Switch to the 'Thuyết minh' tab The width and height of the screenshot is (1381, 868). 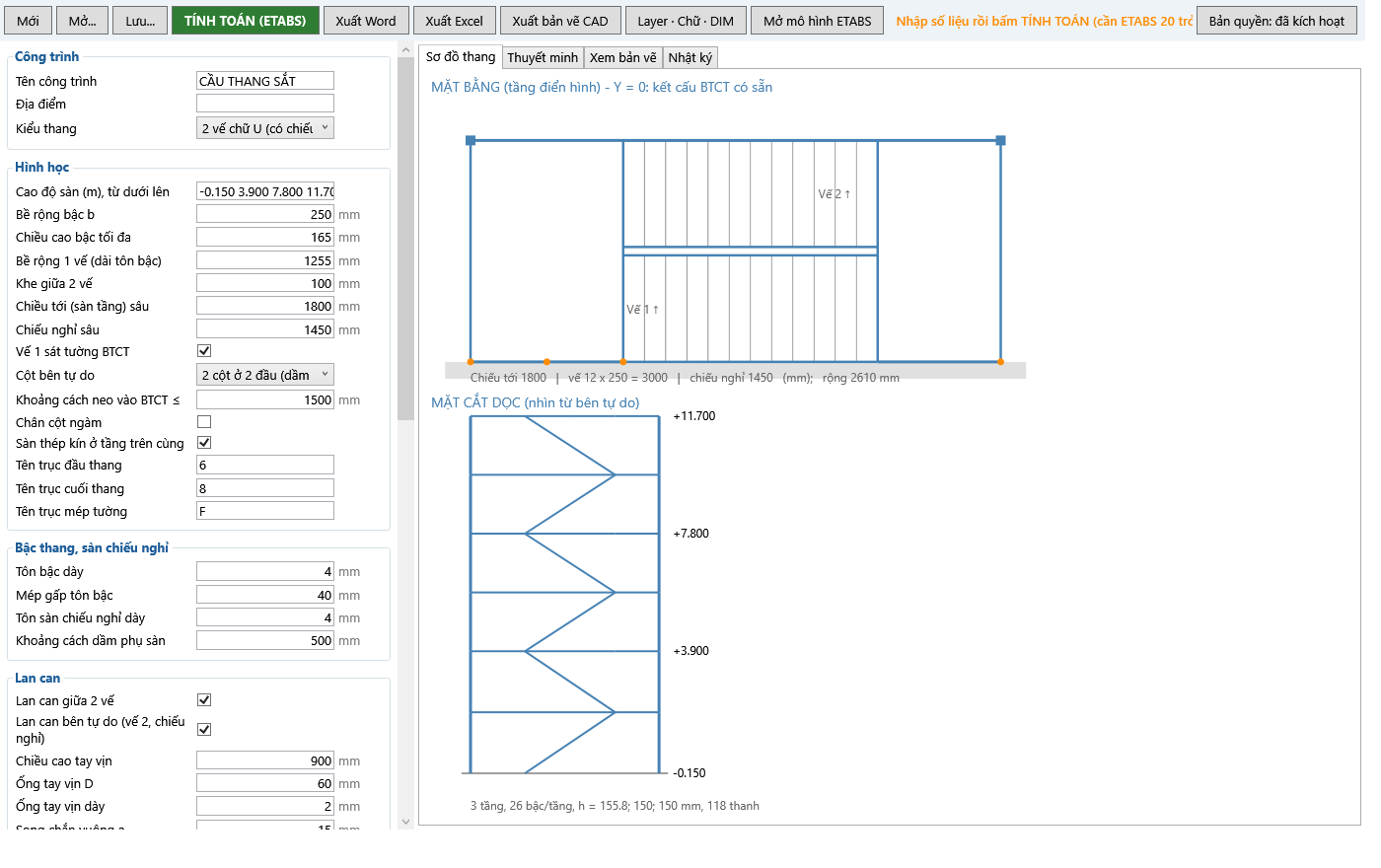click(543, 58)
